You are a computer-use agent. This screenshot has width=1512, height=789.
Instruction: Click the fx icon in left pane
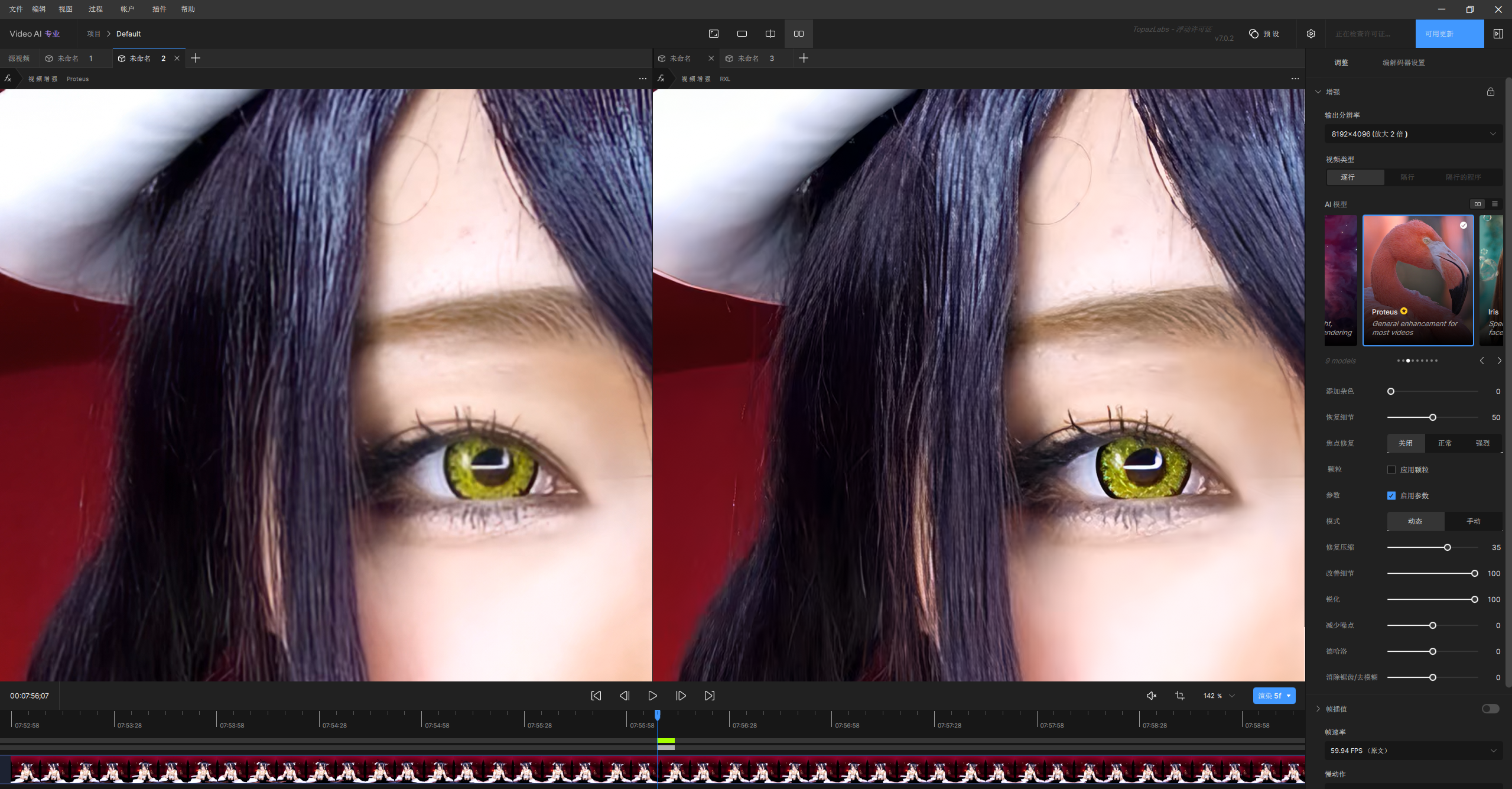point(8,78)
